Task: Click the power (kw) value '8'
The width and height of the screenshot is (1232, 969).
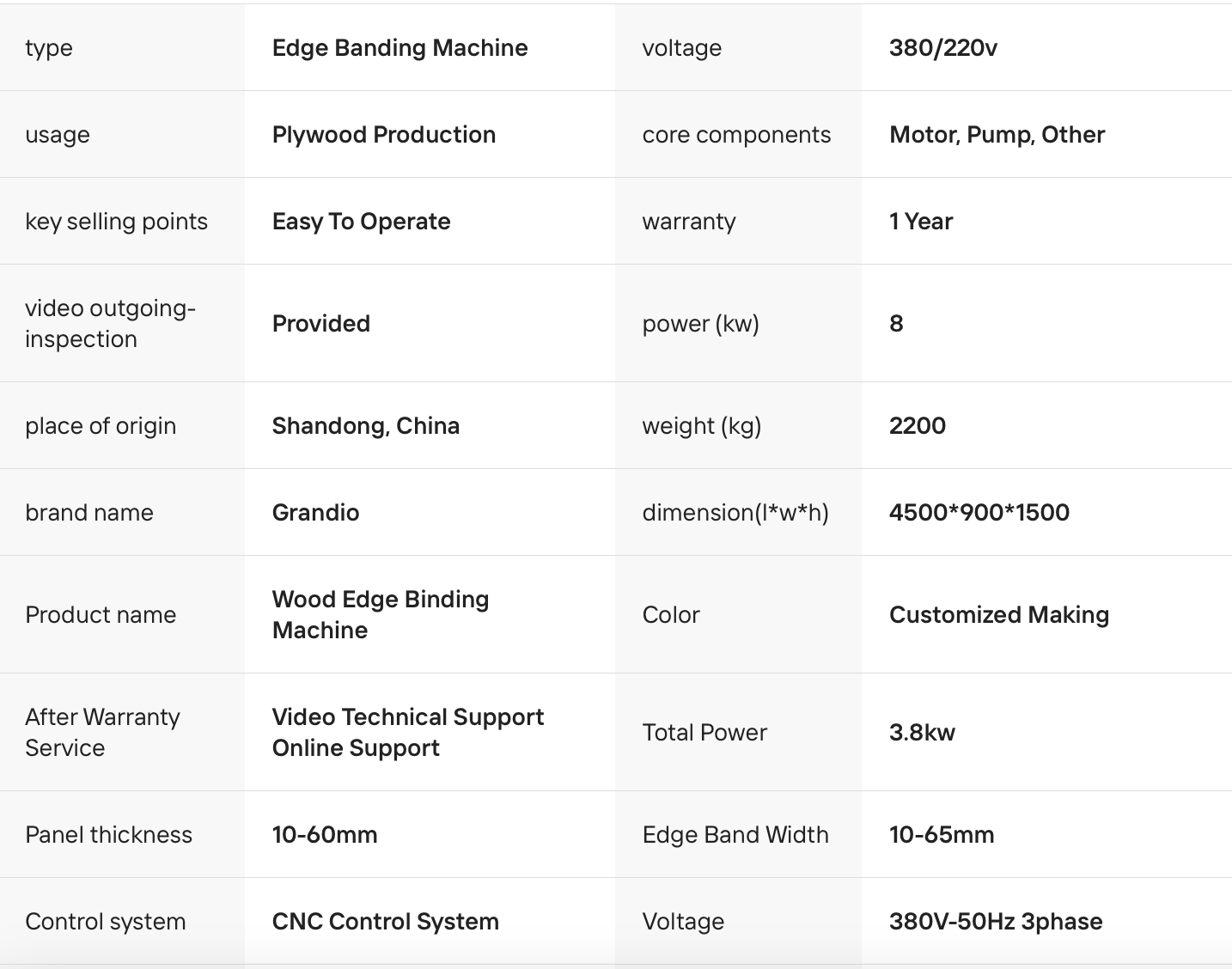Action: (896, 324)
